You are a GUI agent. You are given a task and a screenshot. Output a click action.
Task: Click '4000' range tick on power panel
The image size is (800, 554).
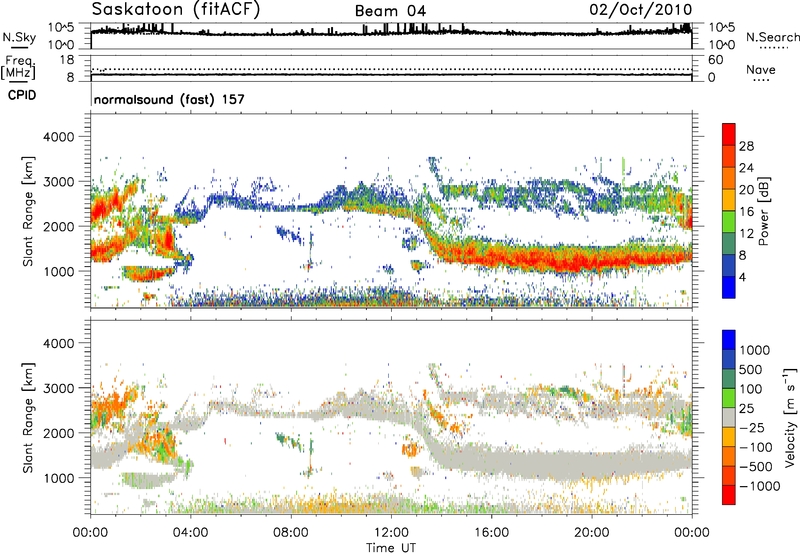[58, 137]
